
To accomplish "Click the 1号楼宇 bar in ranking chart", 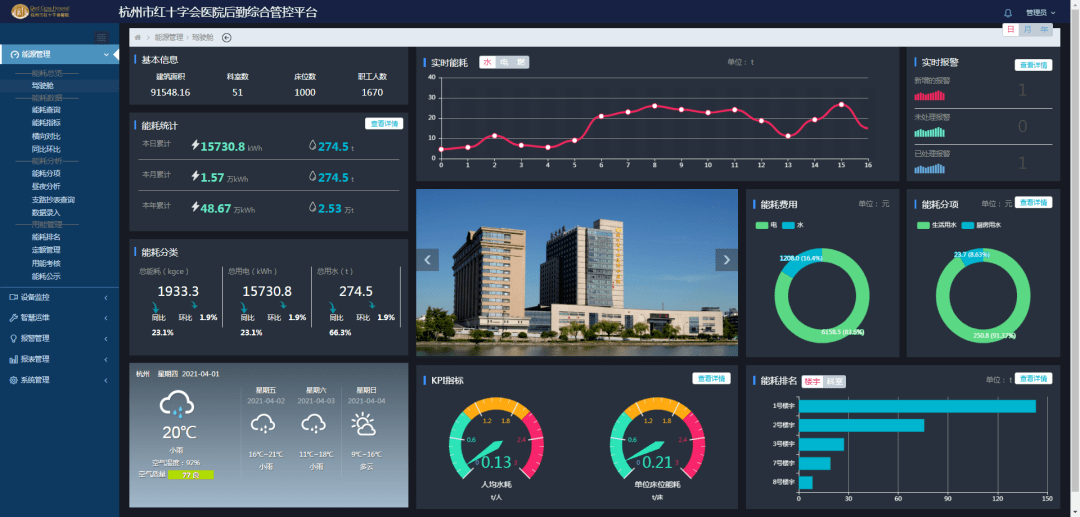I will (x=917, y=406).
